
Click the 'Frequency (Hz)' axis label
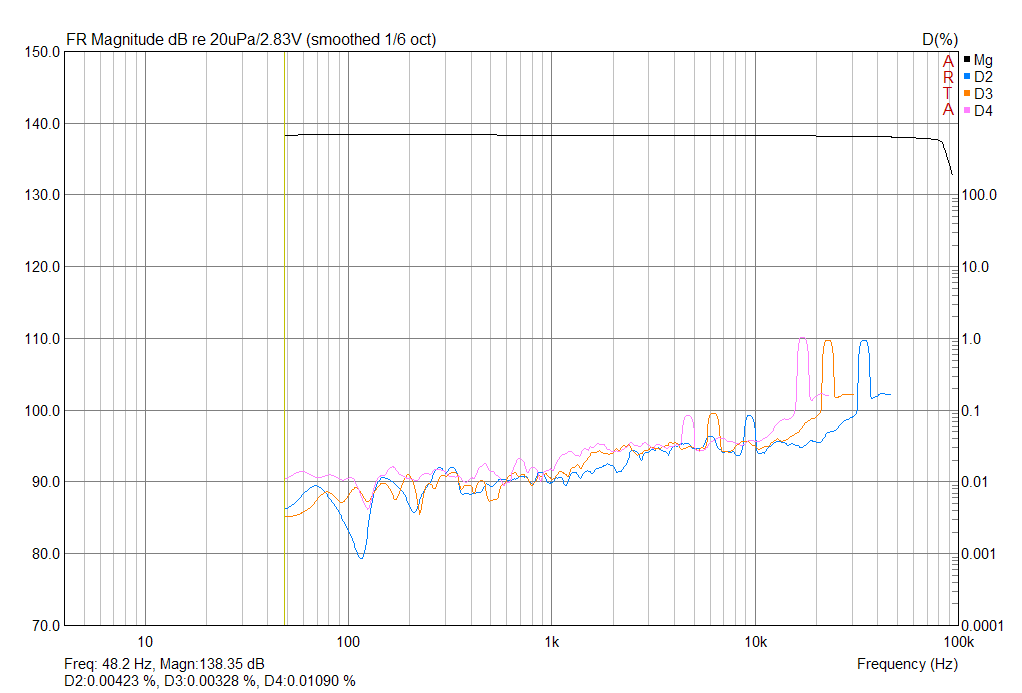pos(907,664)
